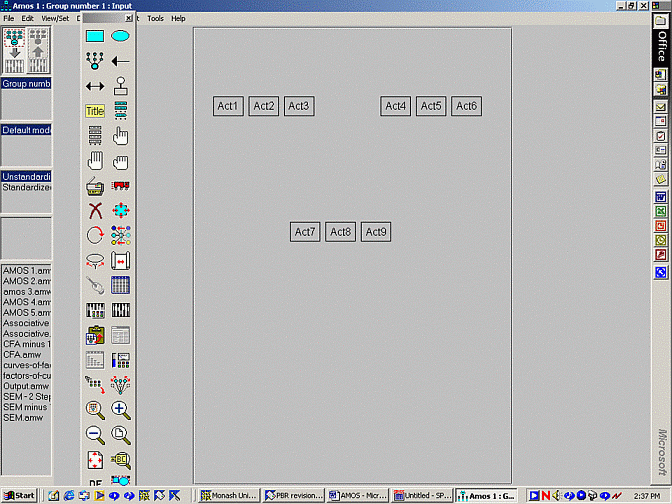672x504 pixels.
Task: Open the File menu
Action: 9,18
